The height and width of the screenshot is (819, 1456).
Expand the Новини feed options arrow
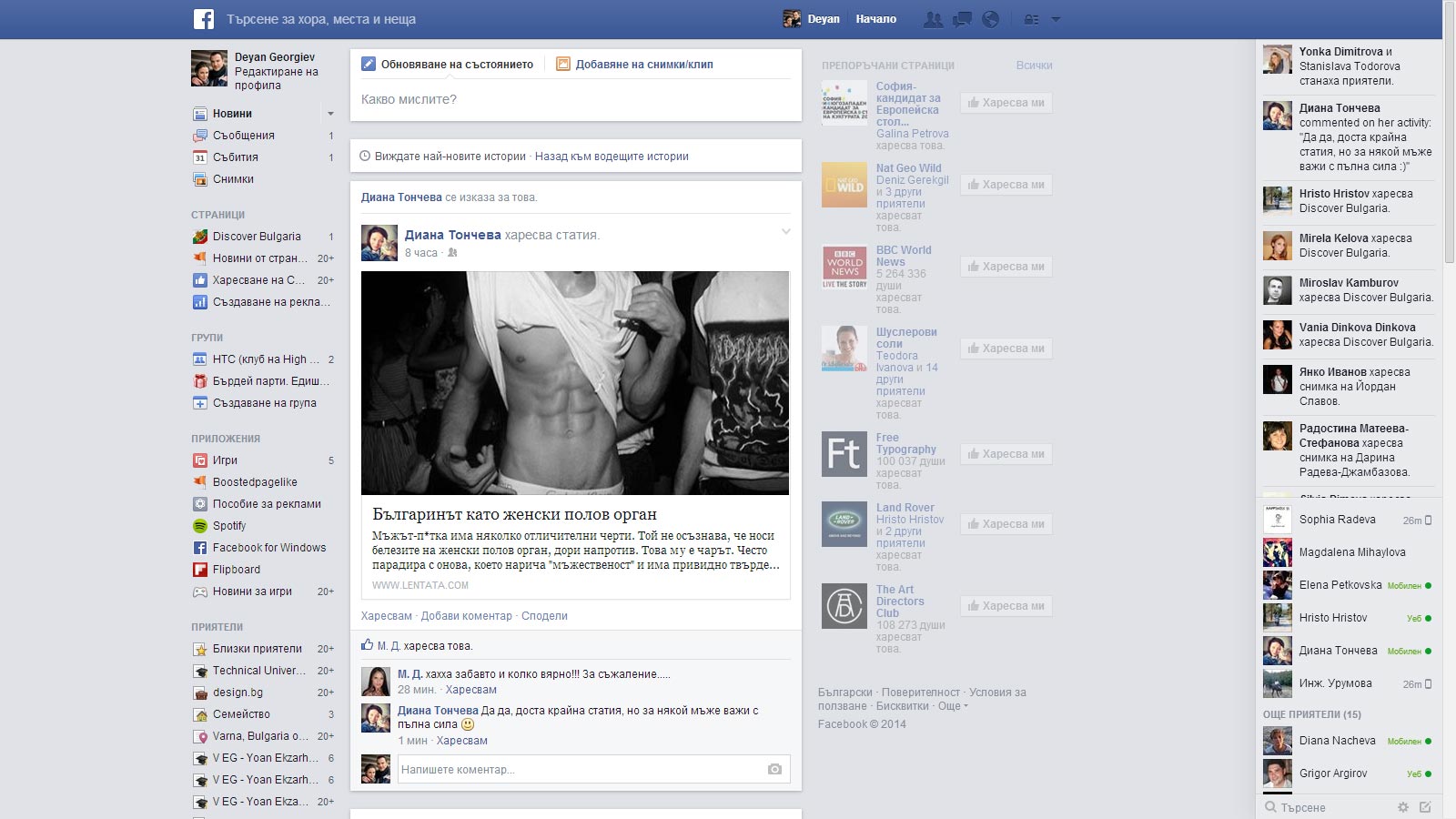tap(331, 114)
